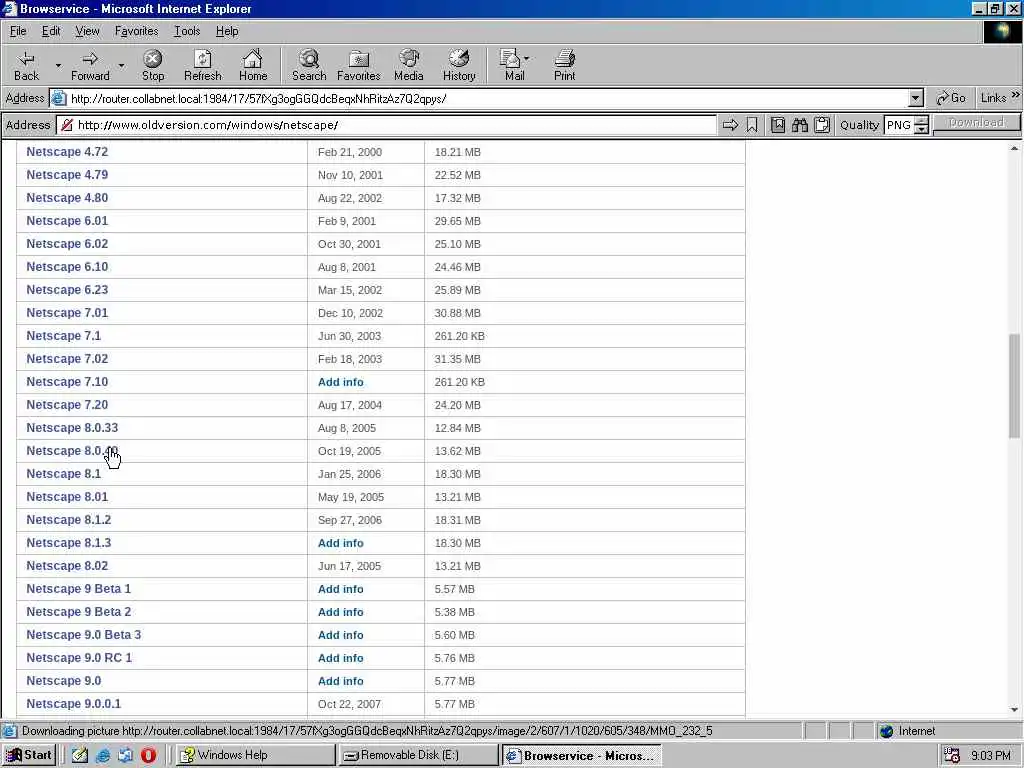Open the Mail toolbar button
1024x768 pixels.
tap(515, 65)
